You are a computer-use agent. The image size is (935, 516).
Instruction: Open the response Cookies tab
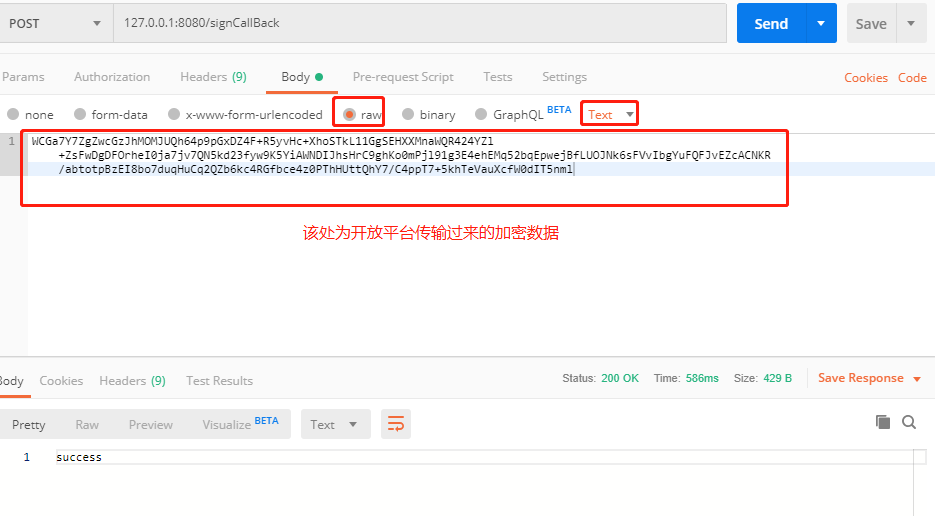coord(61,381)
